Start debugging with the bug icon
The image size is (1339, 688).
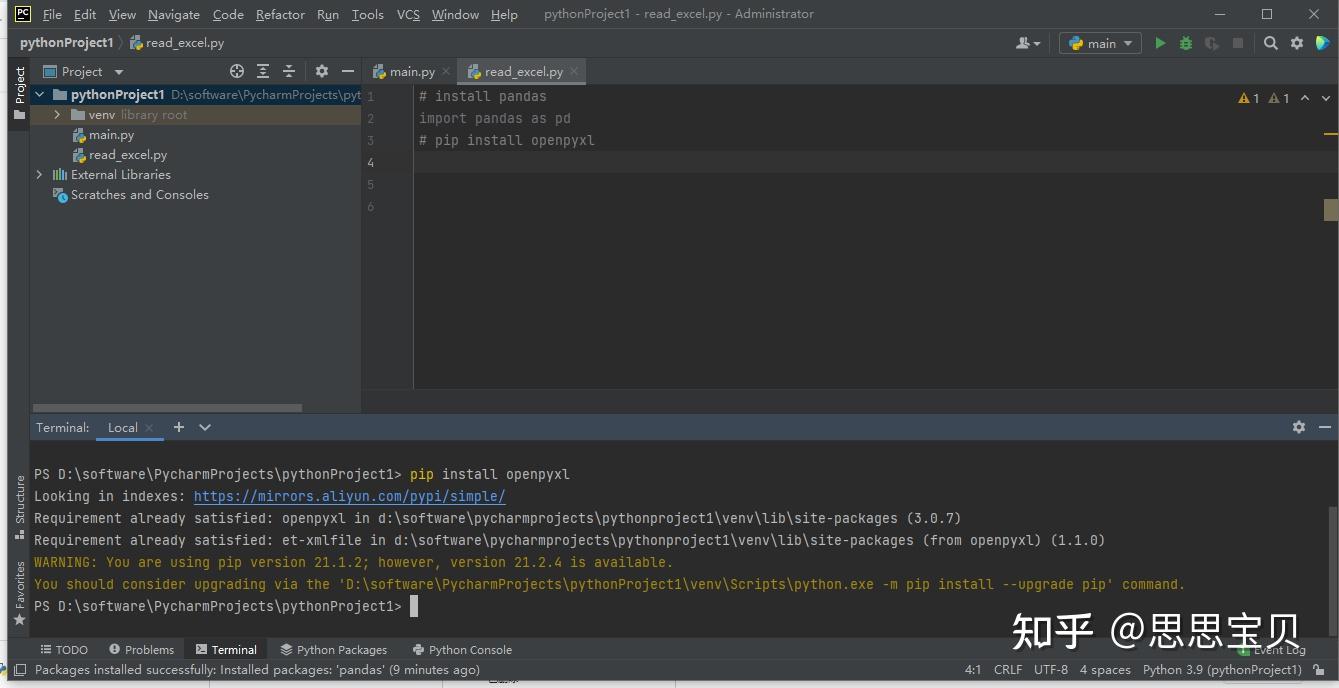[x=1186, y=43]
